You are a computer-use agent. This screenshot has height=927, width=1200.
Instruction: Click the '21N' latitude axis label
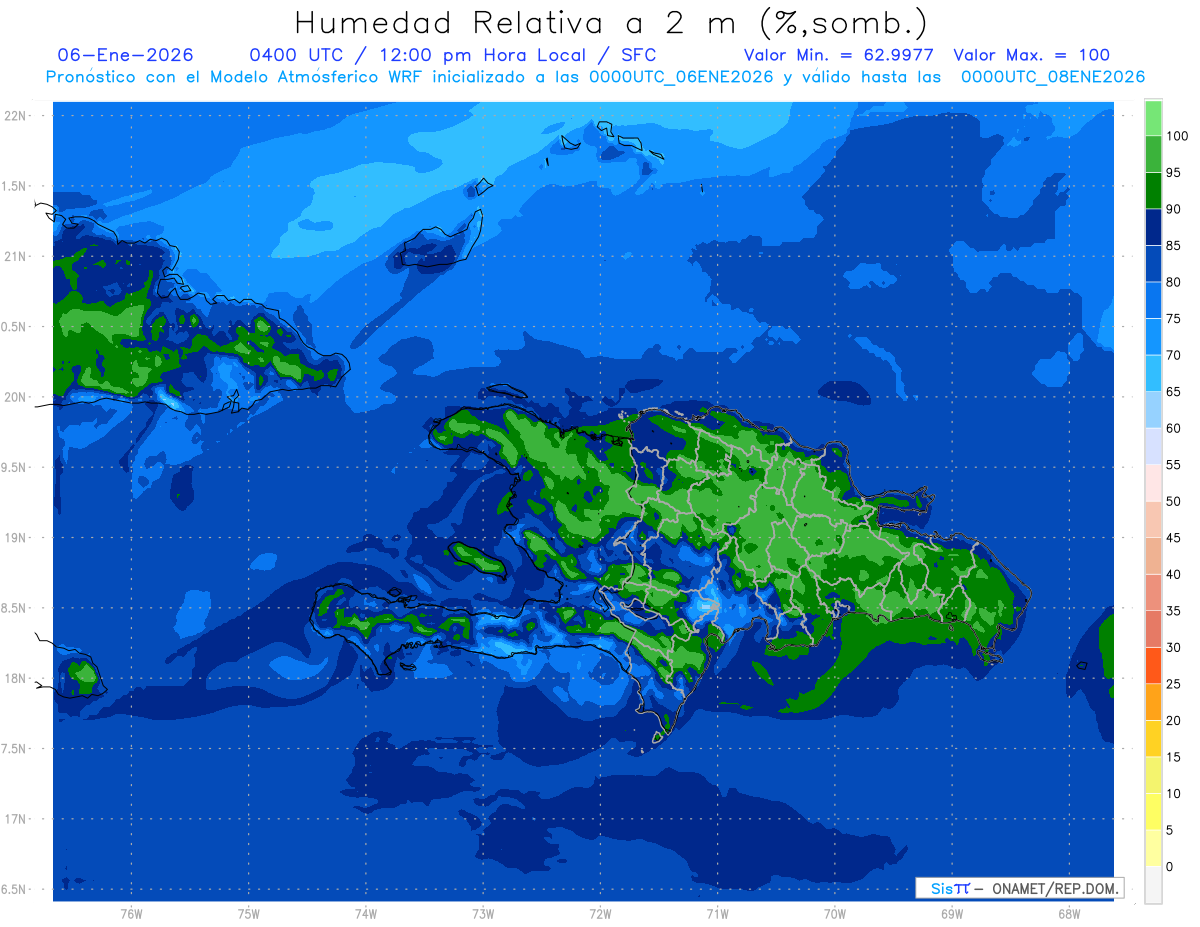[17, 256]
